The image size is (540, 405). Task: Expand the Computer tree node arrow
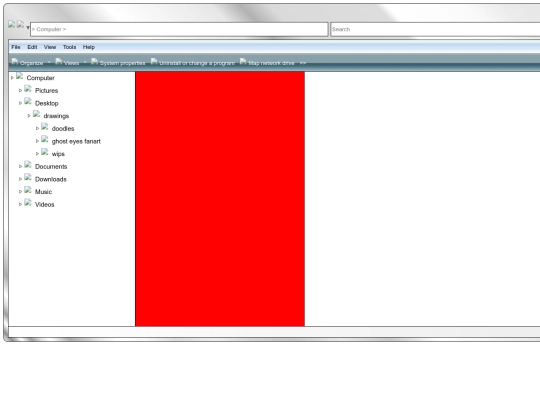pyautogui.click(x=12, y=78)
